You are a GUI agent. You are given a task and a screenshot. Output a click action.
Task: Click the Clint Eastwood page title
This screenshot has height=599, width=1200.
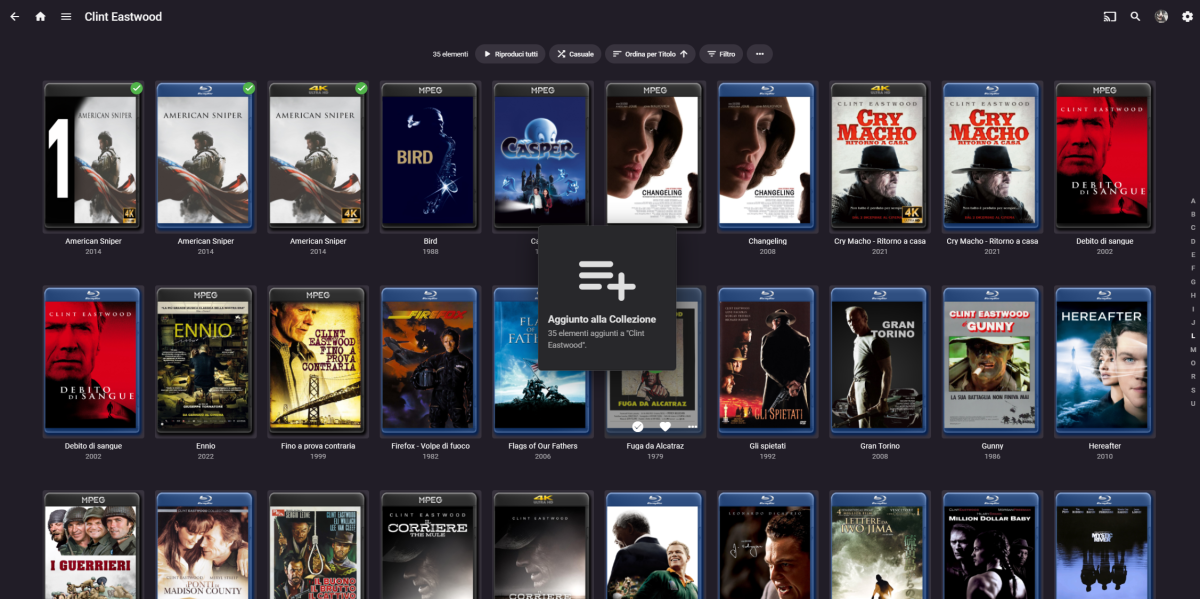(123, 17)
